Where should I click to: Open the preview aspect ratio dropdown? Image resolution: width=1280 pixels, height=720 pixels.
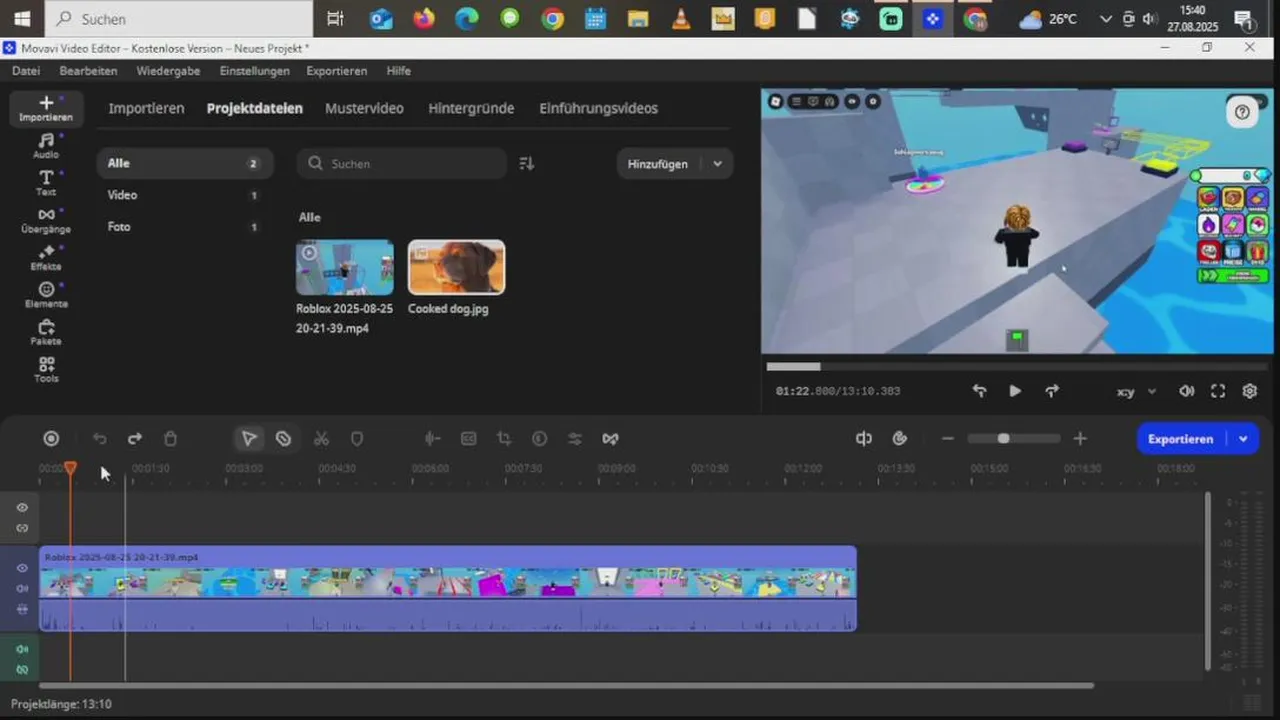coord(1136,392)
